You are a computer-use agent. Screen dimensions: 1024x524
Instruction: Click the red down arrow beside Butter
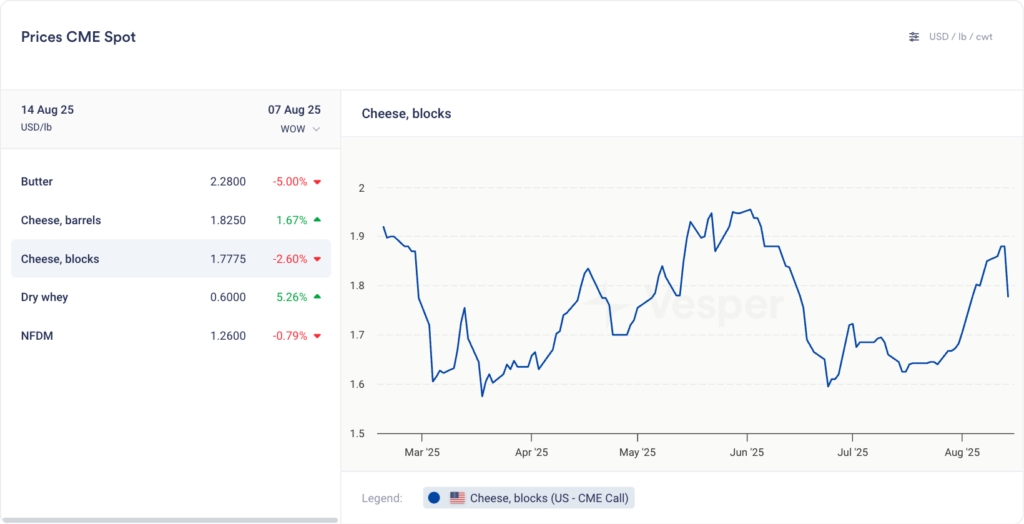pos(317,182)
